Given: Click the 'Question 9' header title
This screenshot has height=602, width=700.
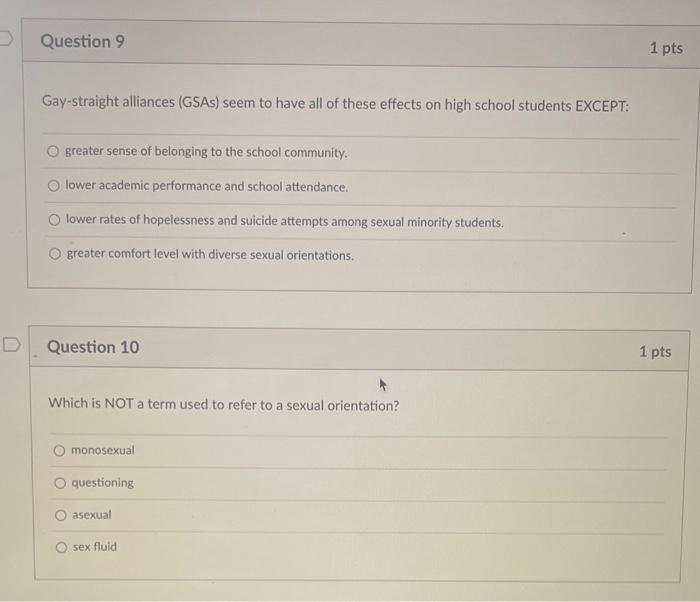Looking at the screenshot, I should click(83, 42).
